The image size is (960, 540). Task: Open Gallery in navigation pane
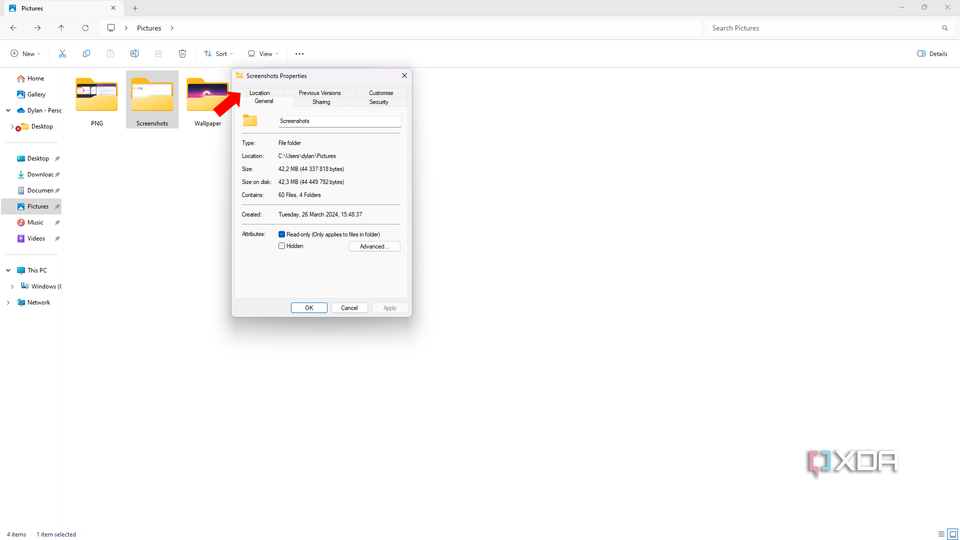coord(31,94)
